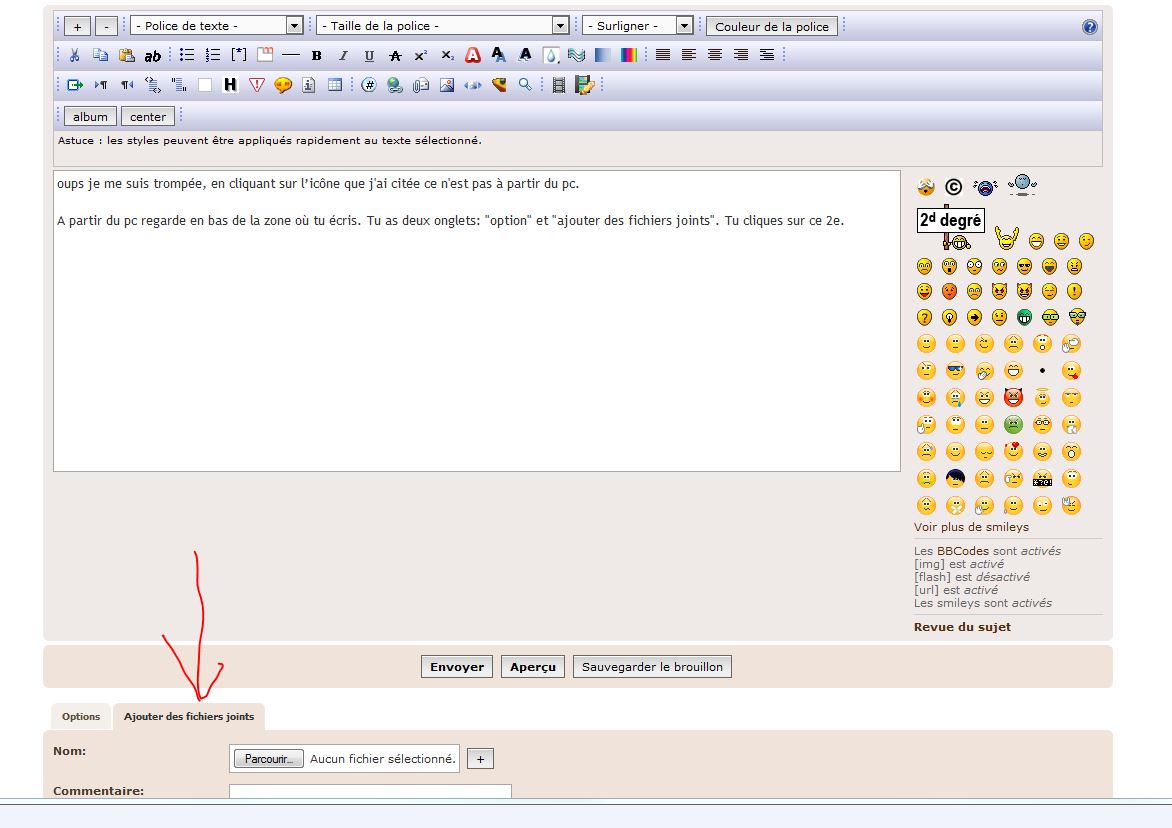Open Voir plus de smileys link
1172x828 pixels.
(971, 527)
